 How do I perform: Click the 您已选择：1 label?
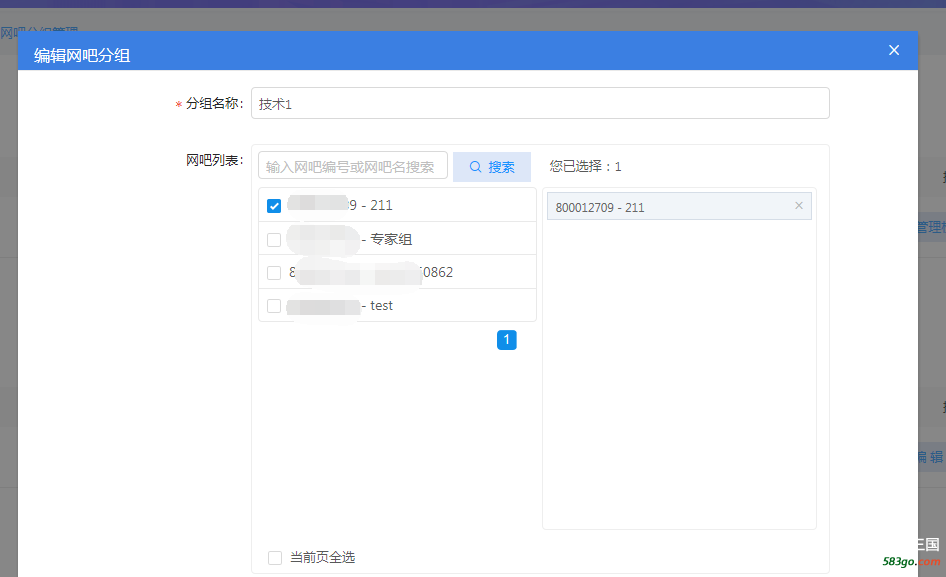coord(585,167)
